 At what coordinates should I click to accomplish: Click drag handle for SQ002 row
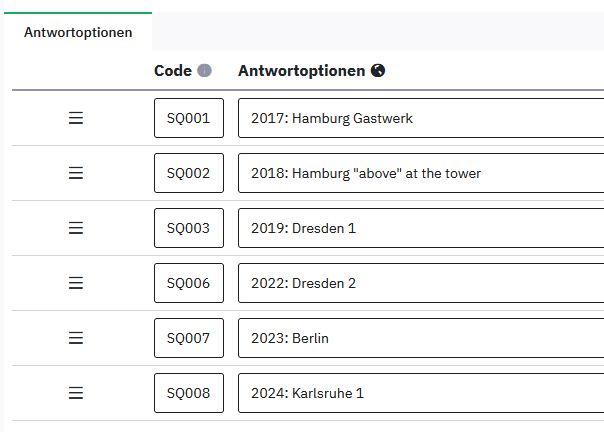75,173
